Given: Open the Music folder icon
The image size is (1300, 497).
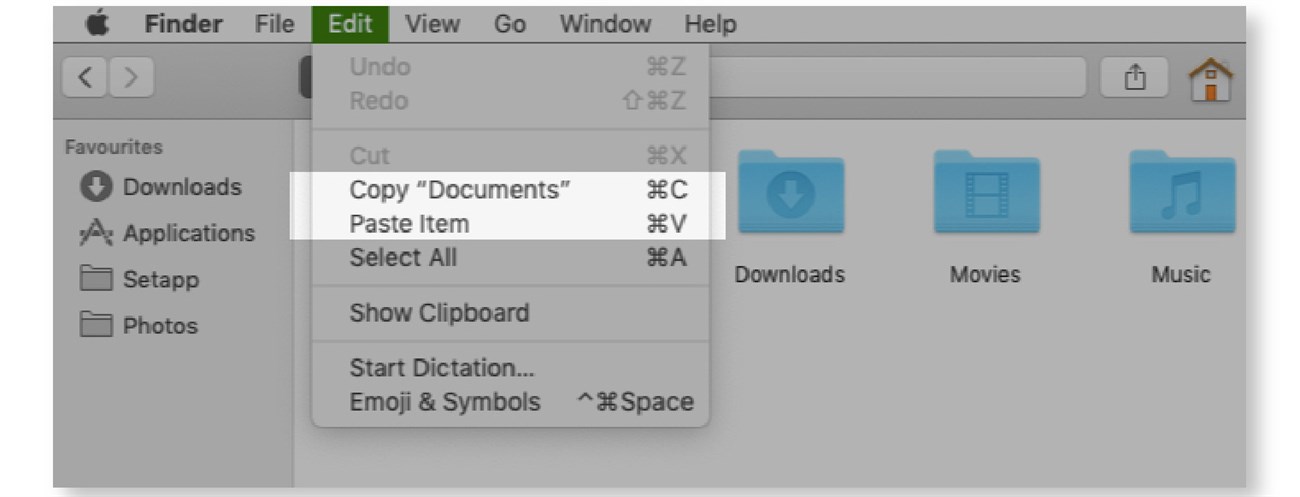Looking at the screenshot, I should (1182, 192).
